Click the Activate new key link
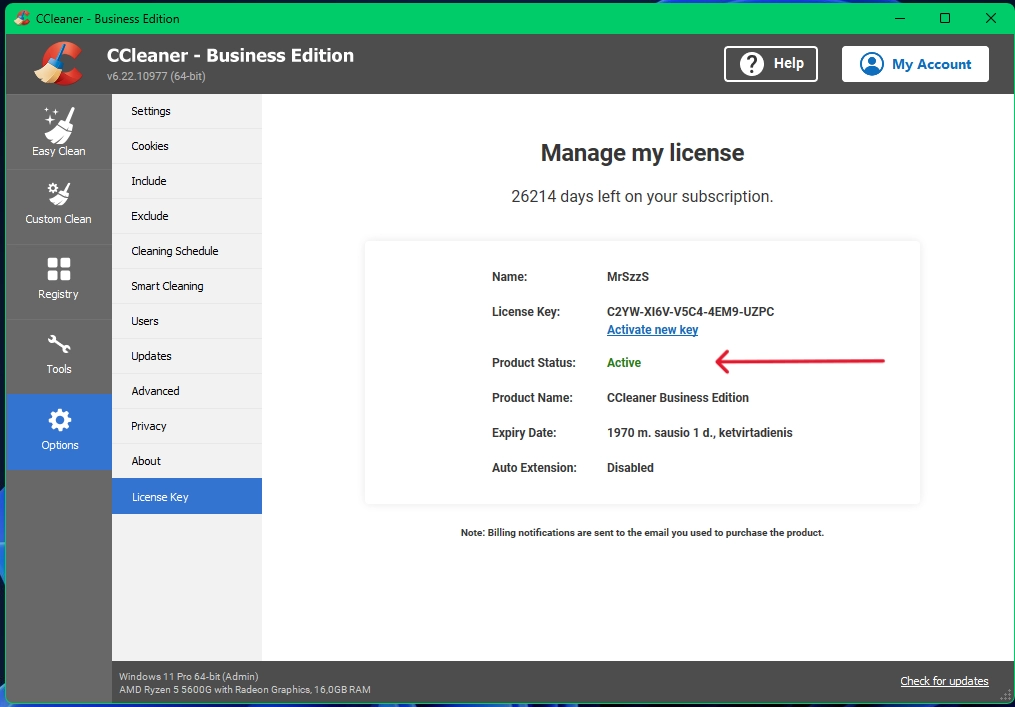The height and width of the screenshot is (707, 1015). 652,330
